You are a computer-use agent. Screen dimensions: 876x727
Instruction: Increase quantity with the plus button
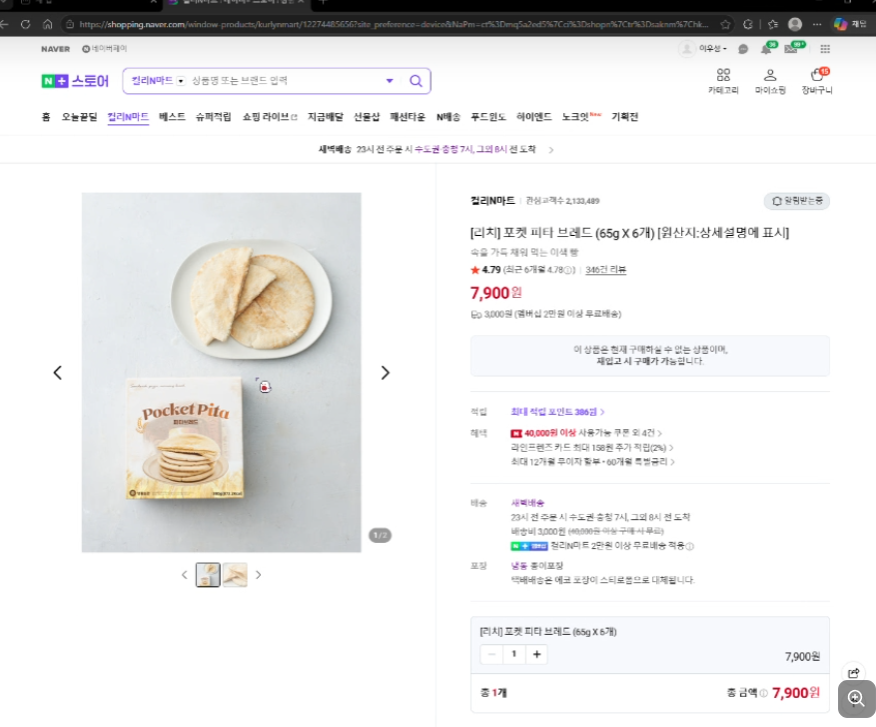tap(536, 654)
